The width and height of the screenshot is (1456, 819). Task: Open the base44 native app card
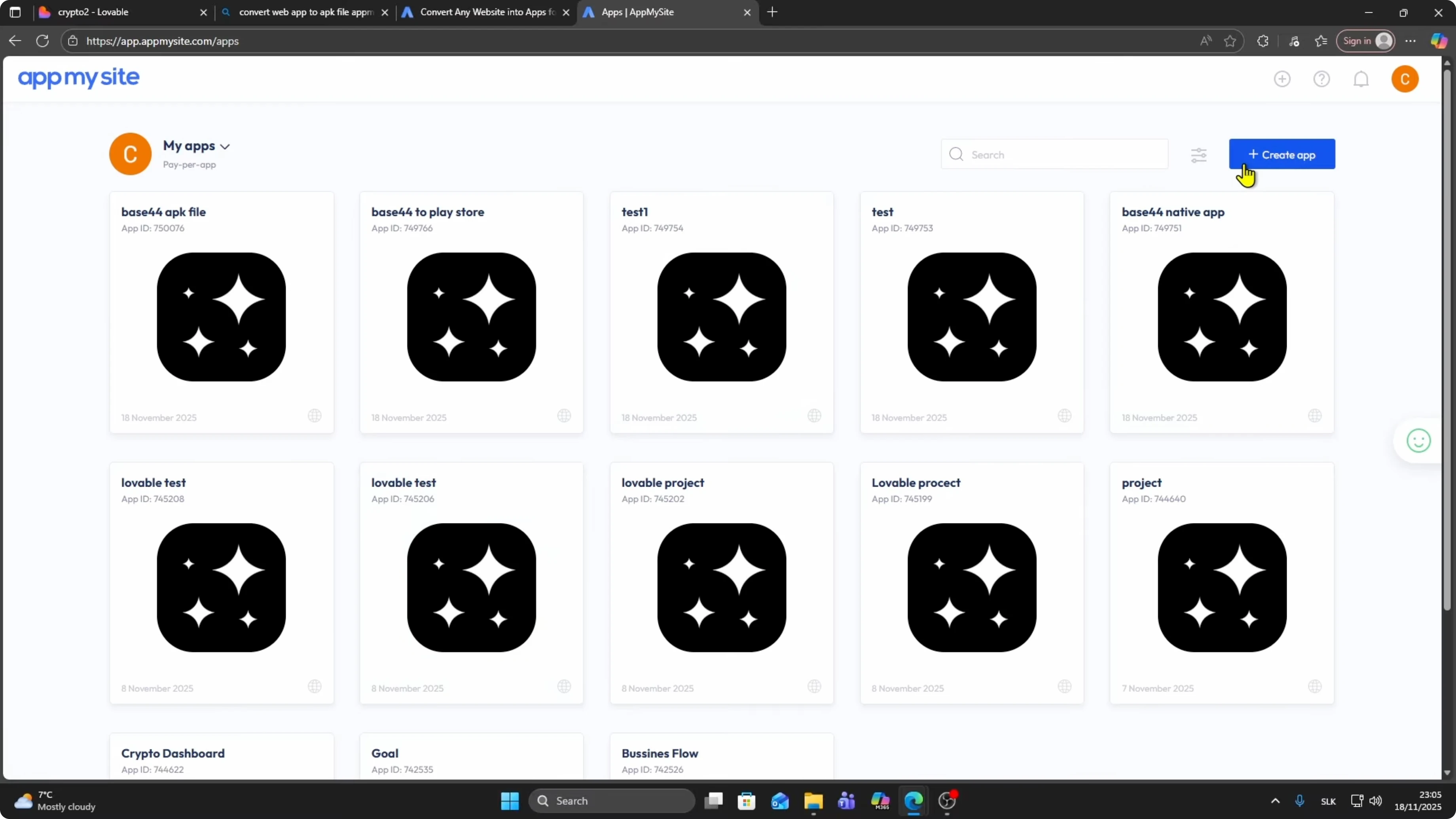click(x=1222, y=313)
